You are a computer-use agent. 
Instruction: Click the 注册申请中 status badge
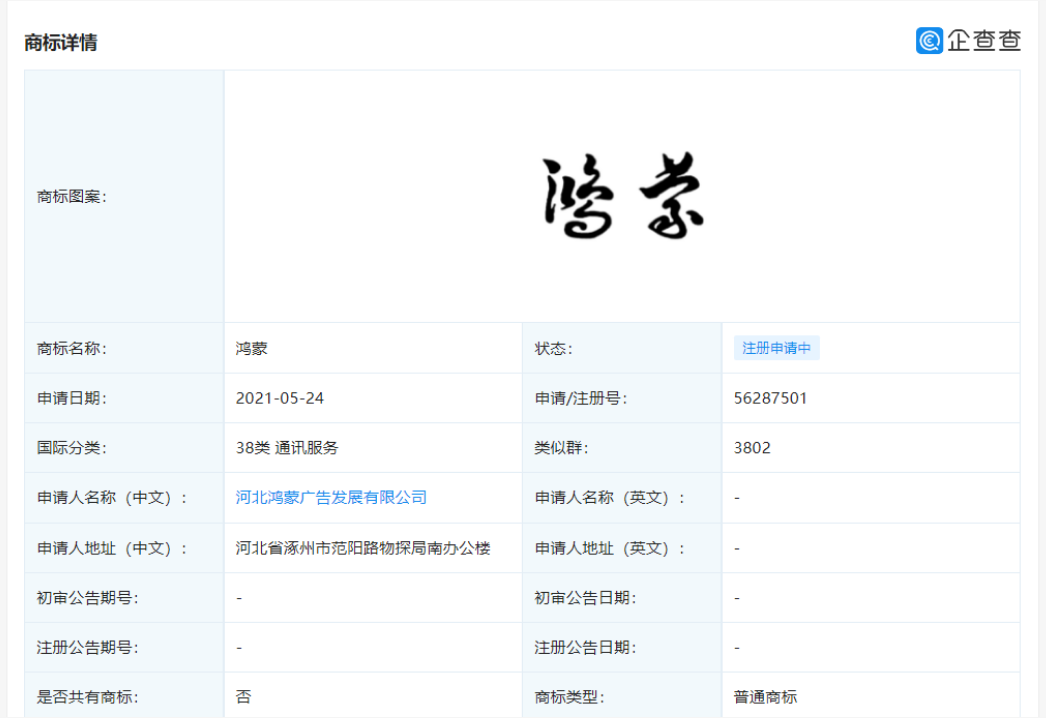coord(776,348)
